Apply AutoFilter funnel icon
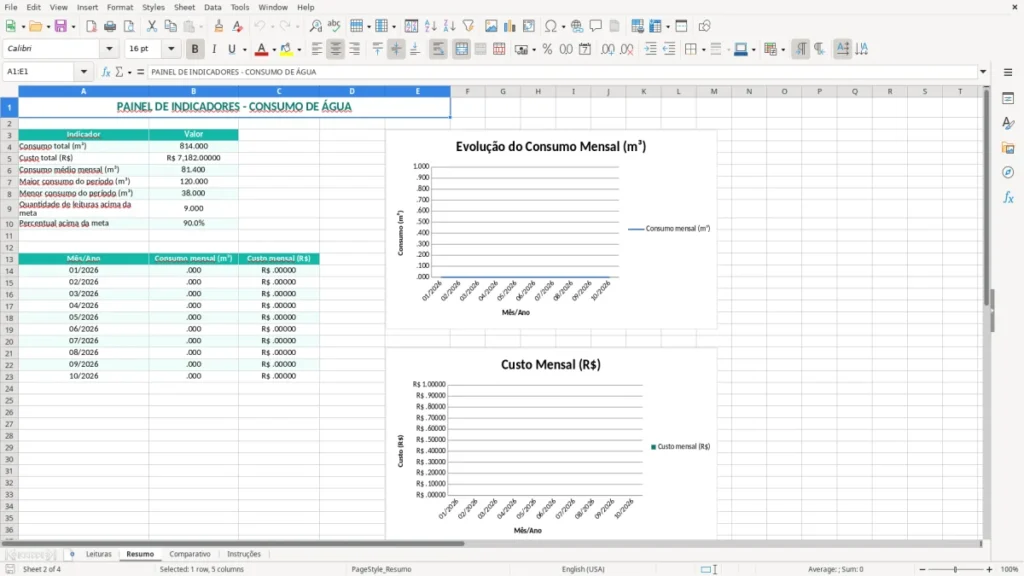 click(468, 26)
